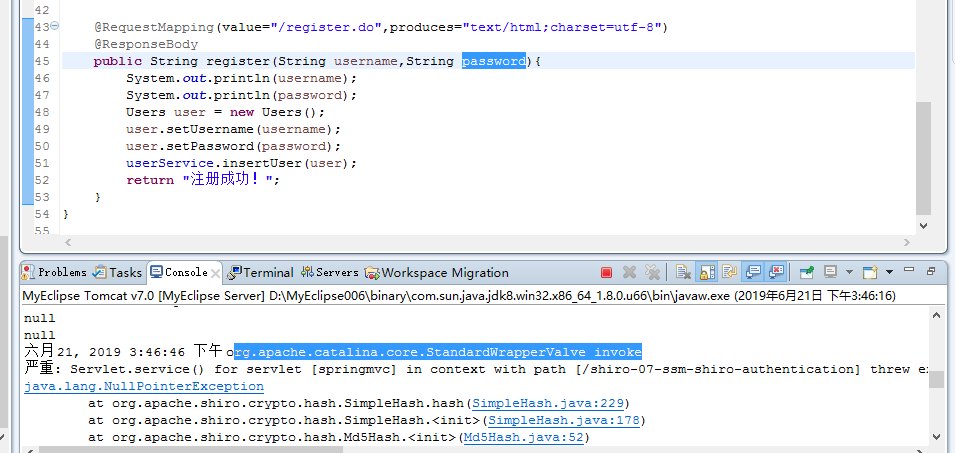This screenshot has width=955, height=453.
Task: Open the Md5Hash.java:52 stack trace link
Action: 524,437
